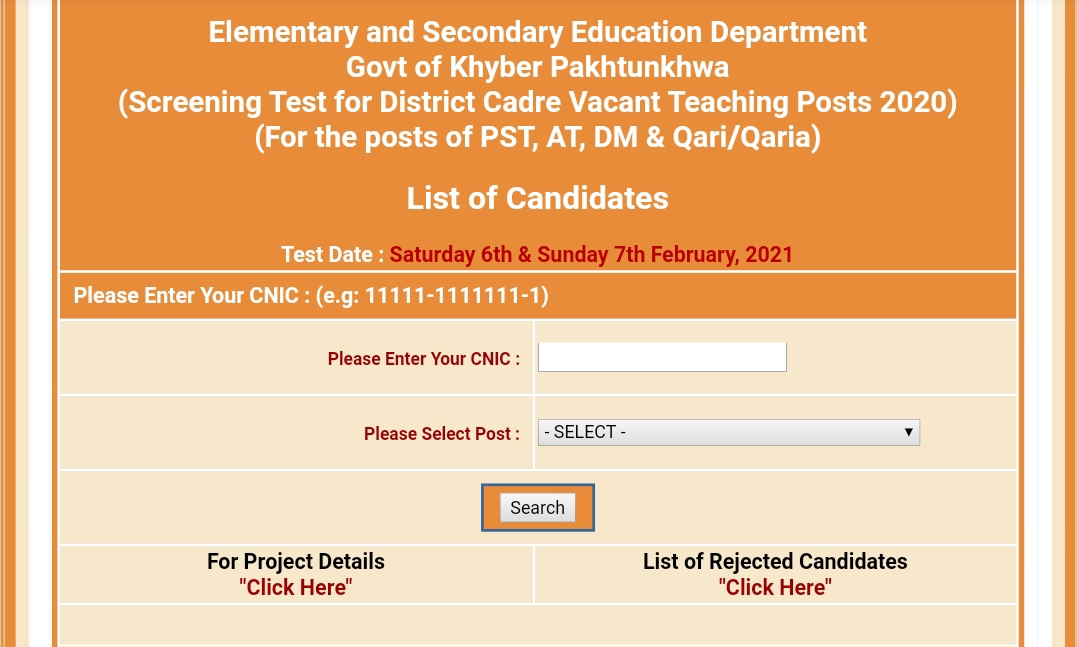Click the Elementary and Secondary Education Department title
Screen dimensions: 1077x647
point(537,32)
